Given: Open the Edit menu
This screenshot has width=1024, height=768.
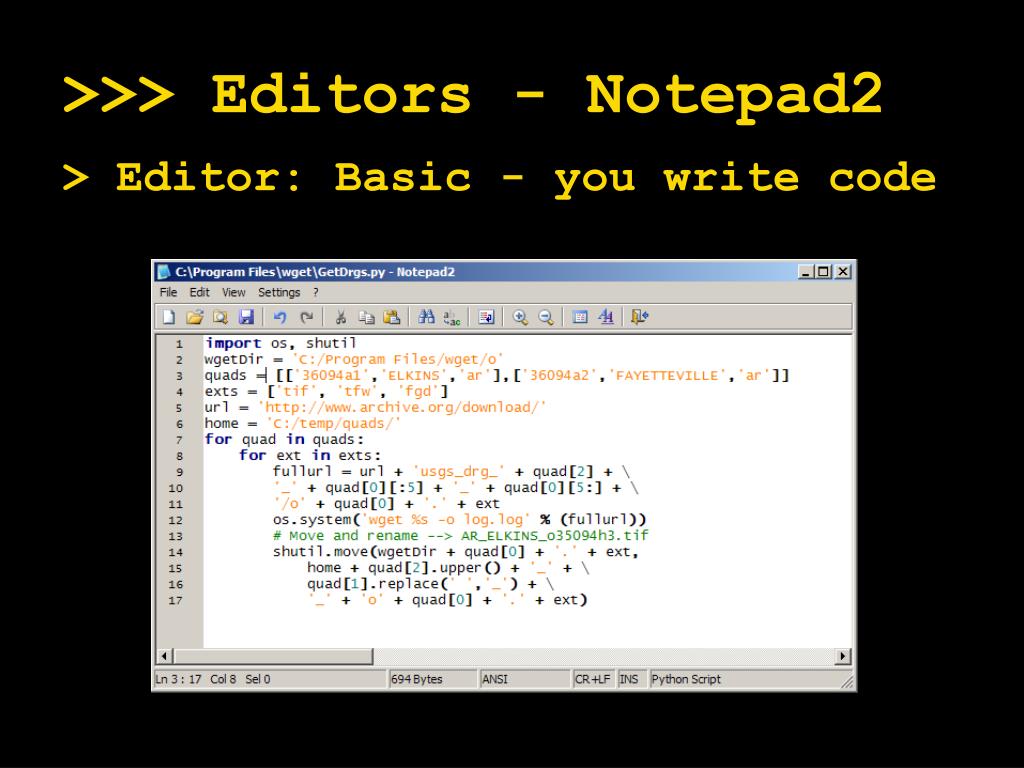Looking at the screenshot, I should 200,292.
